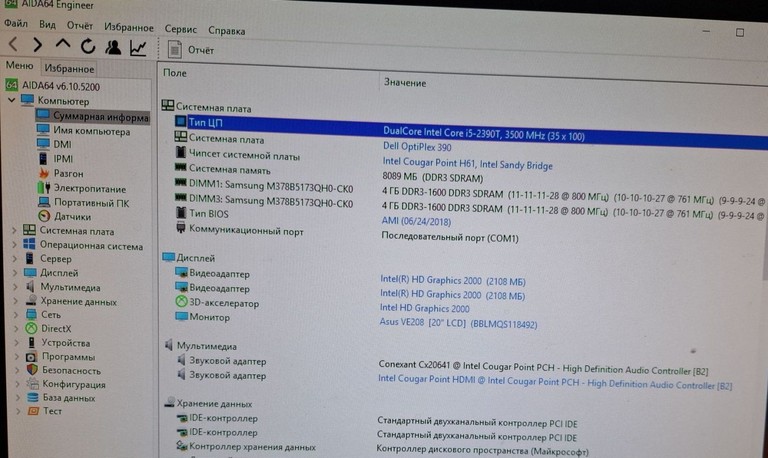Expand the DirectX tree node
This screenshot has width=768, height=458.
click(17, 329)
